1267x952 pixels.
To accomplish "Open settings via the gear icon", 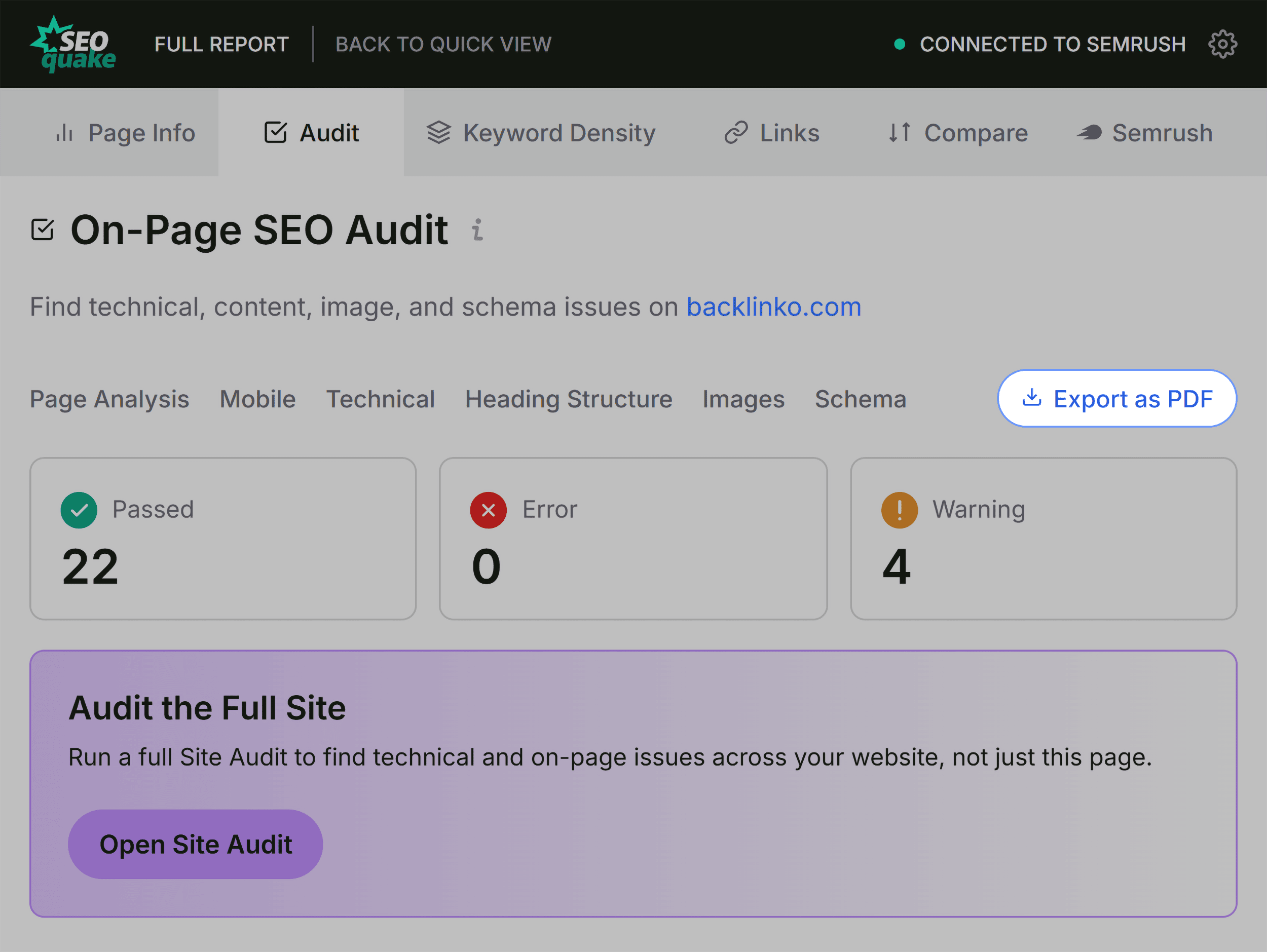I will [1222, 44].
